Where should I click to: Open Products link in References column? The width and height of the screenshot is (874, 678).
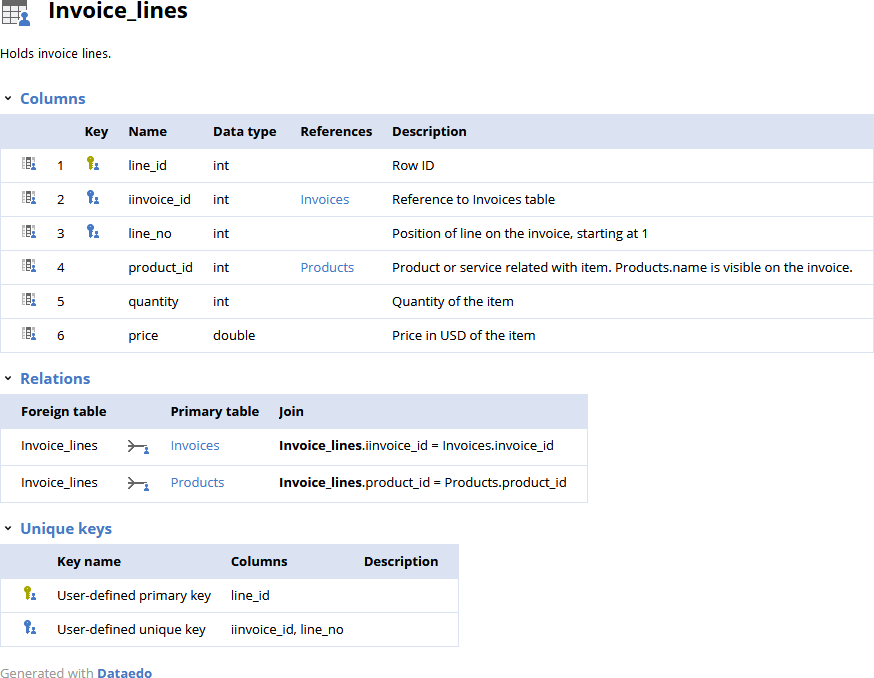[x=327, y=267]
